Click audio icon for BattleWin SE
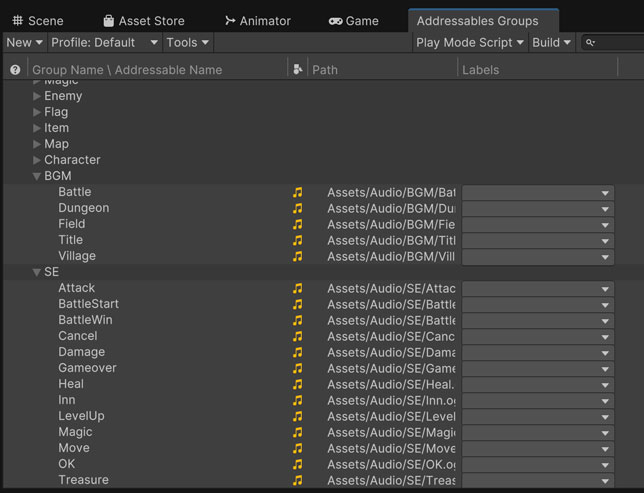This screenshot has width=644, height=493. [298, 320]
